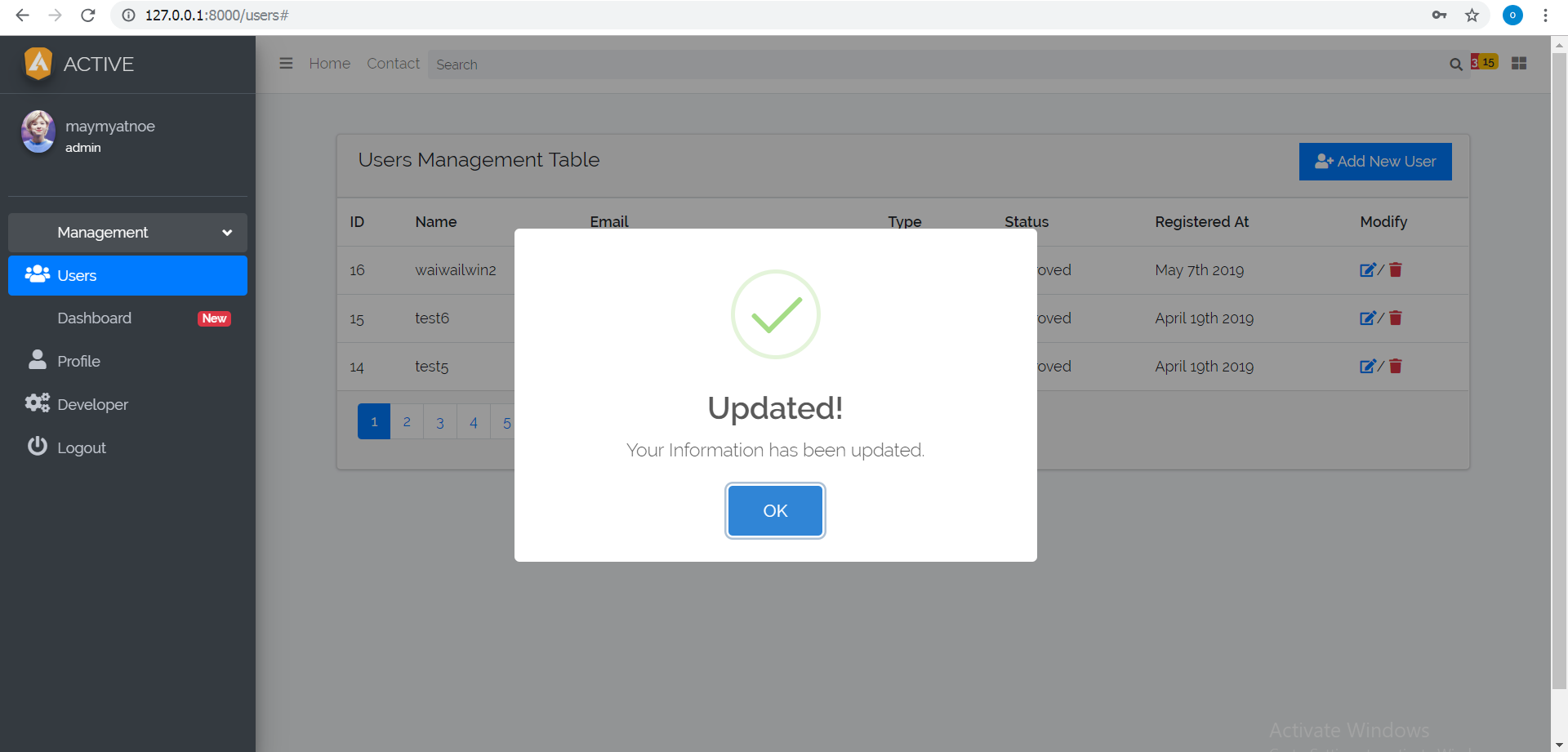This screenshot has width=1568, height=752.
Task: Go to pagination page 4
Action: pos(474,422)
